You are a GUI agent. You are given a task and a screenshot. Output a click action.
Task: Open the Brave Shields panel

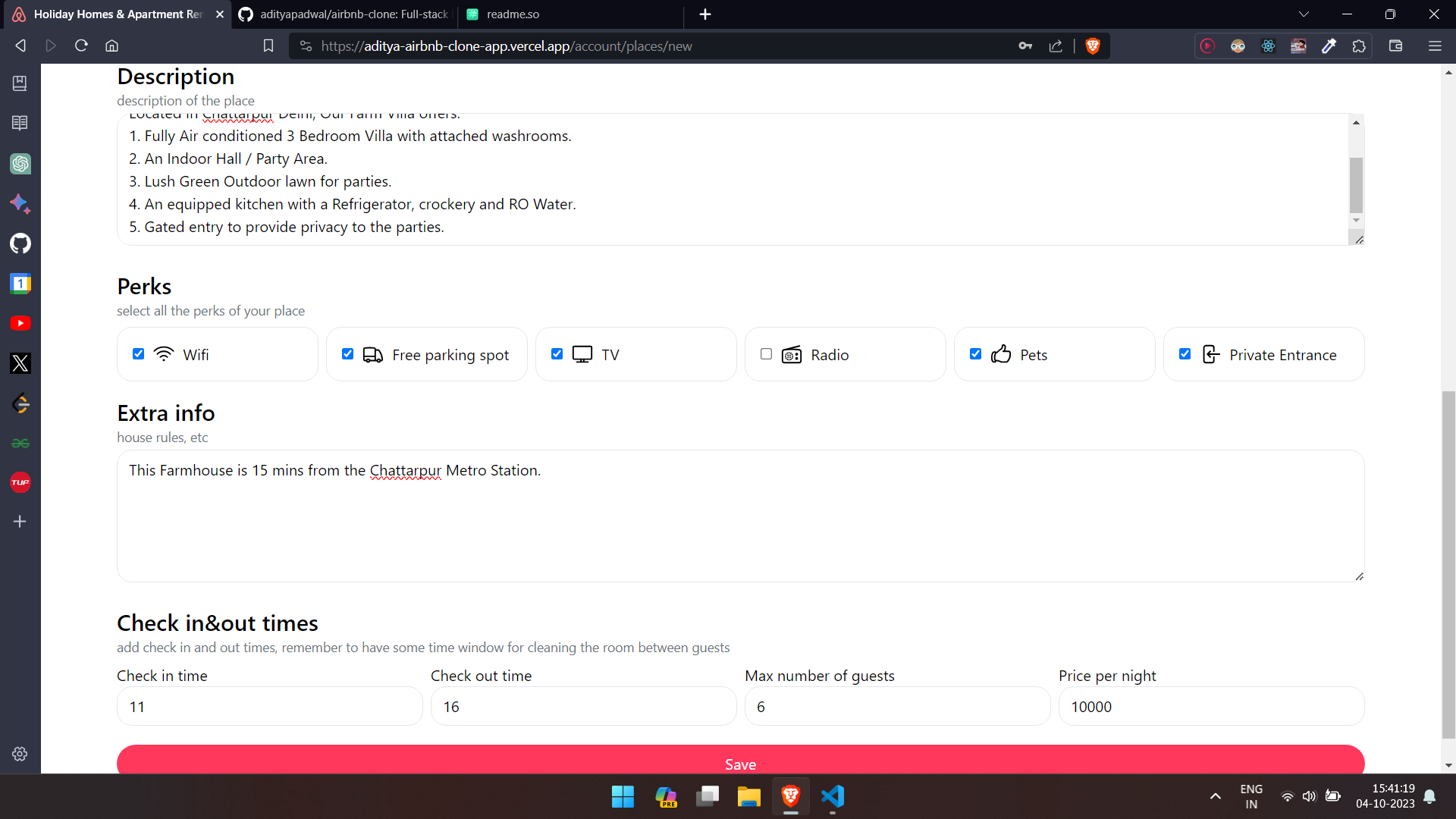click(x=1092, y=45)
